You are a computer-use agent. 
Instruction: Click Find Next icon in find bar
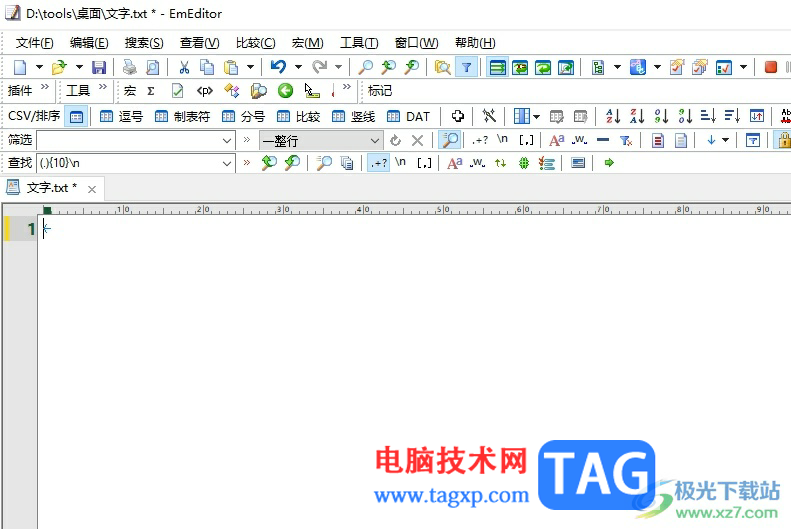[292, 163]
